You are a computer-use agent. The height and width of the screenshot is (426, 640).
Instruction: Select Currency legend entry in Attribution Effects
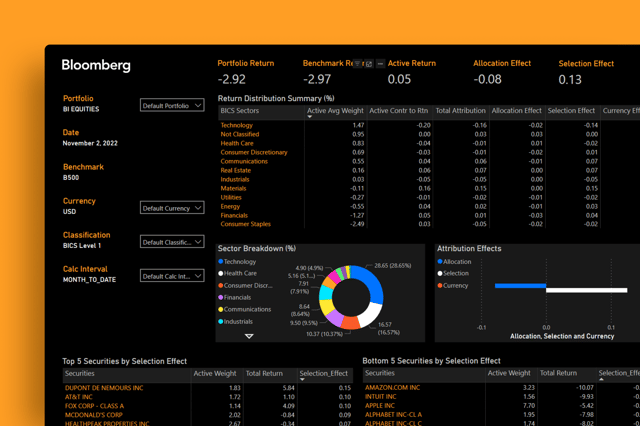(453, 286)
